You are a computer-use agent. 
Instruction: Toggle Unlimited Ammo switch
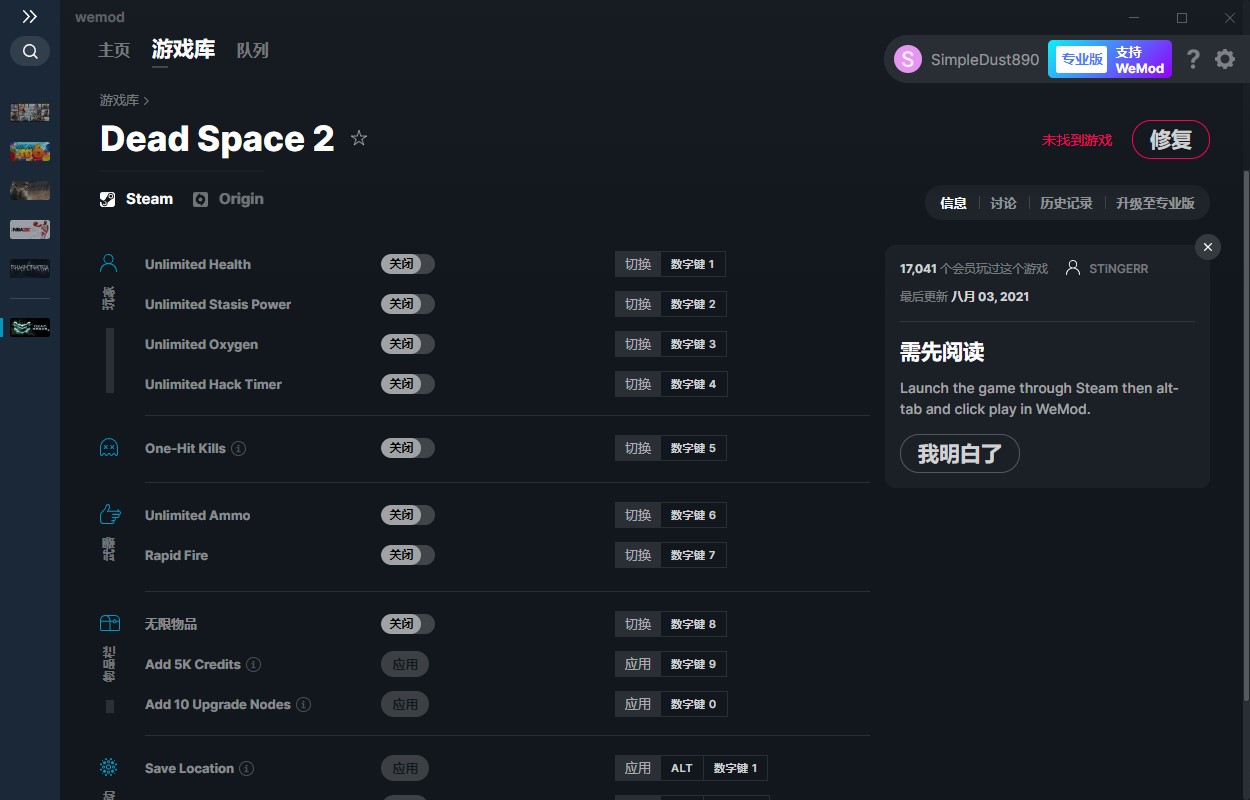407,515
